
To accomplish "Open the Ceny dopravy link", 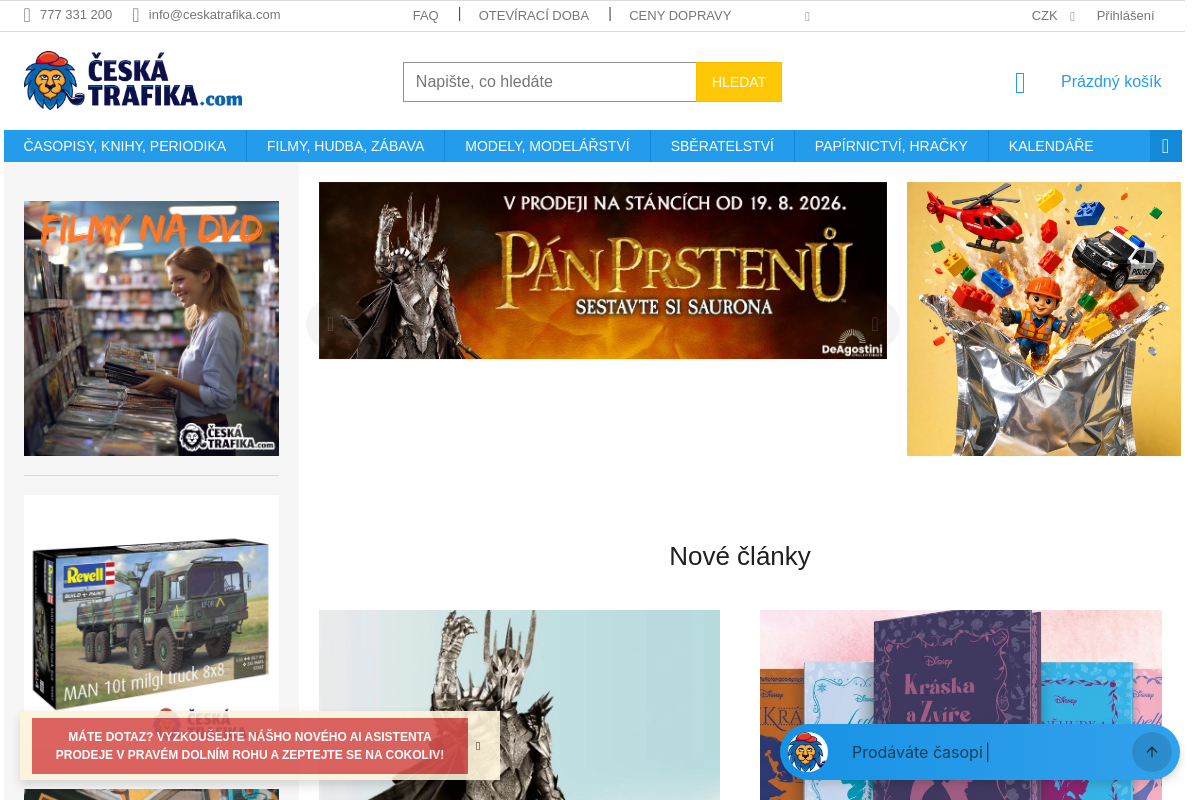I will click(680, 16).
